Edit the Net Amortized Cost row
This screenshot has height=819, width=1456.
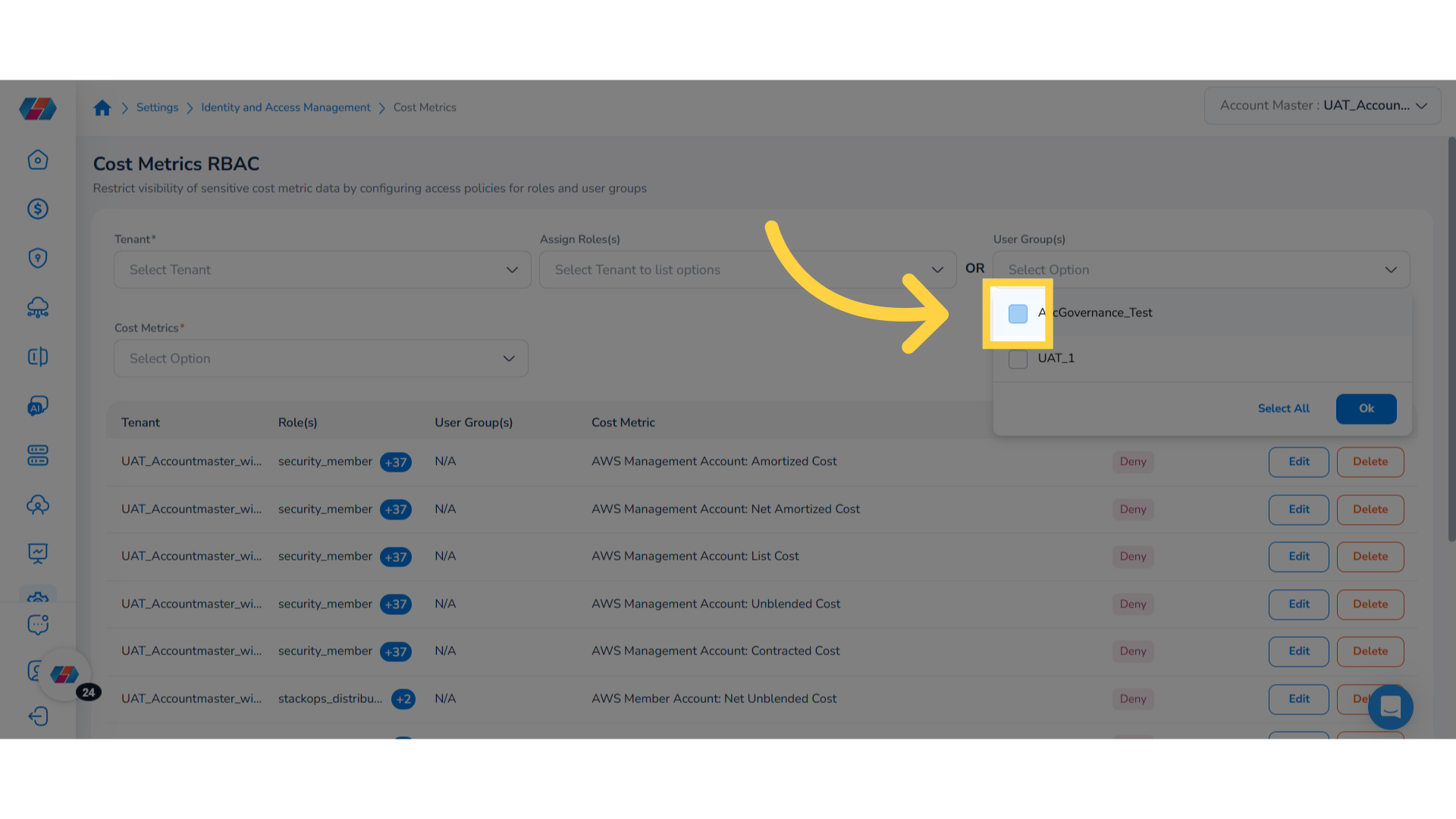click(1298, 510)
